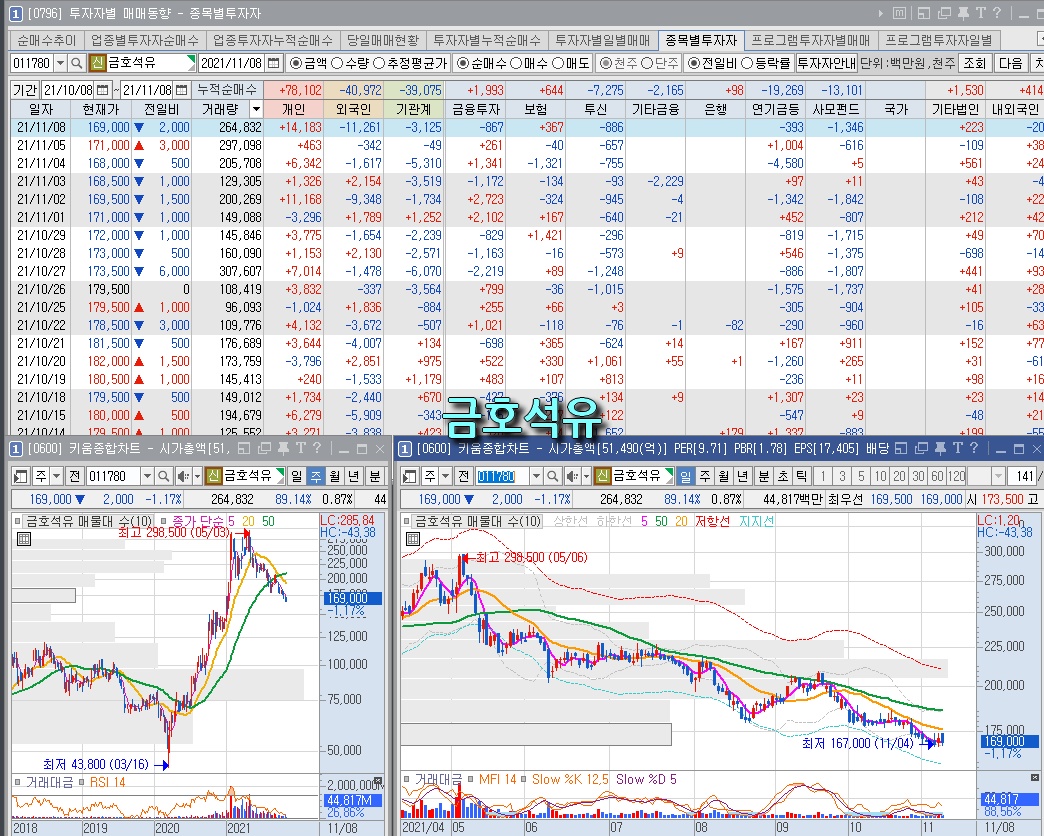The width and height of the screenshot is (1044, 836).
Task: Click the grid table icon on the daily chart
Action: click(413, 539)
